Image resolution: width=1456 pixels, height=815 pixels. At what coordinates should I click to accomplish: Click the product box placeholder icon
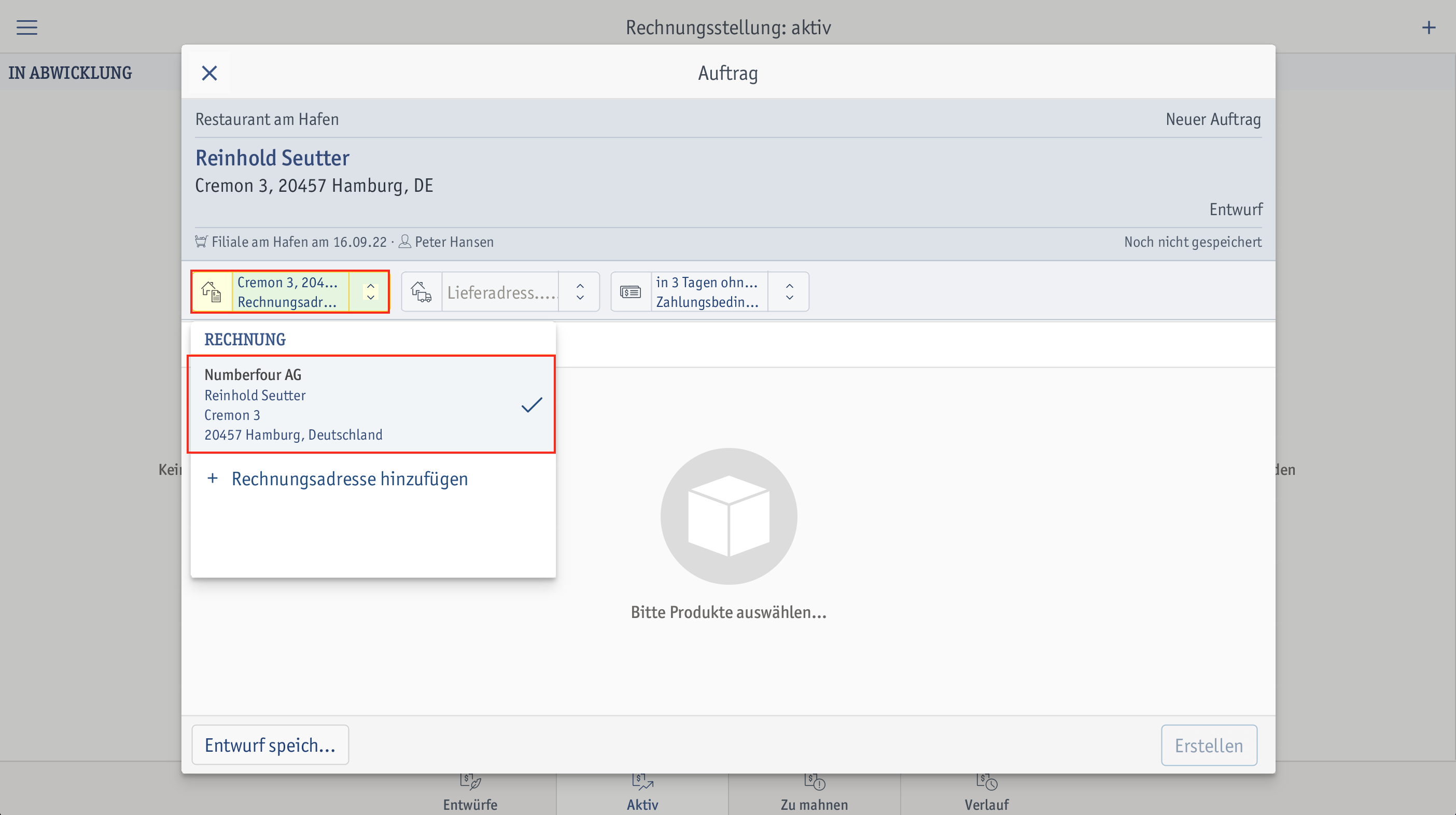729,516
